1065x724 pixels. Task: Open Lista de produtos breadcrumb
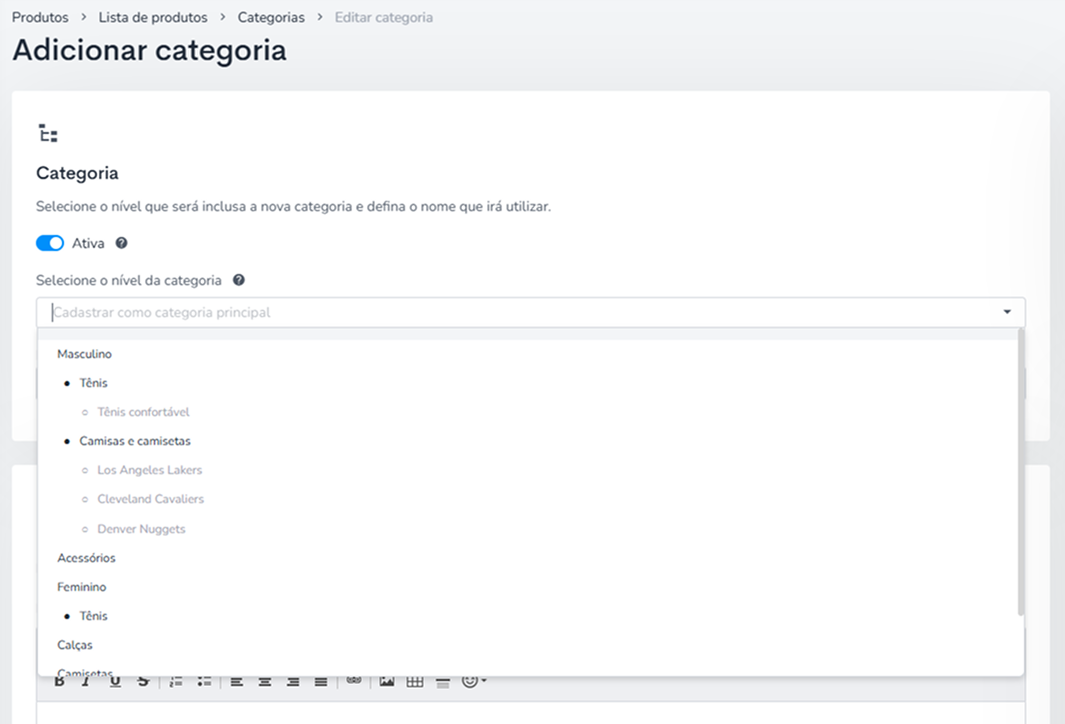tap(153, 18)
